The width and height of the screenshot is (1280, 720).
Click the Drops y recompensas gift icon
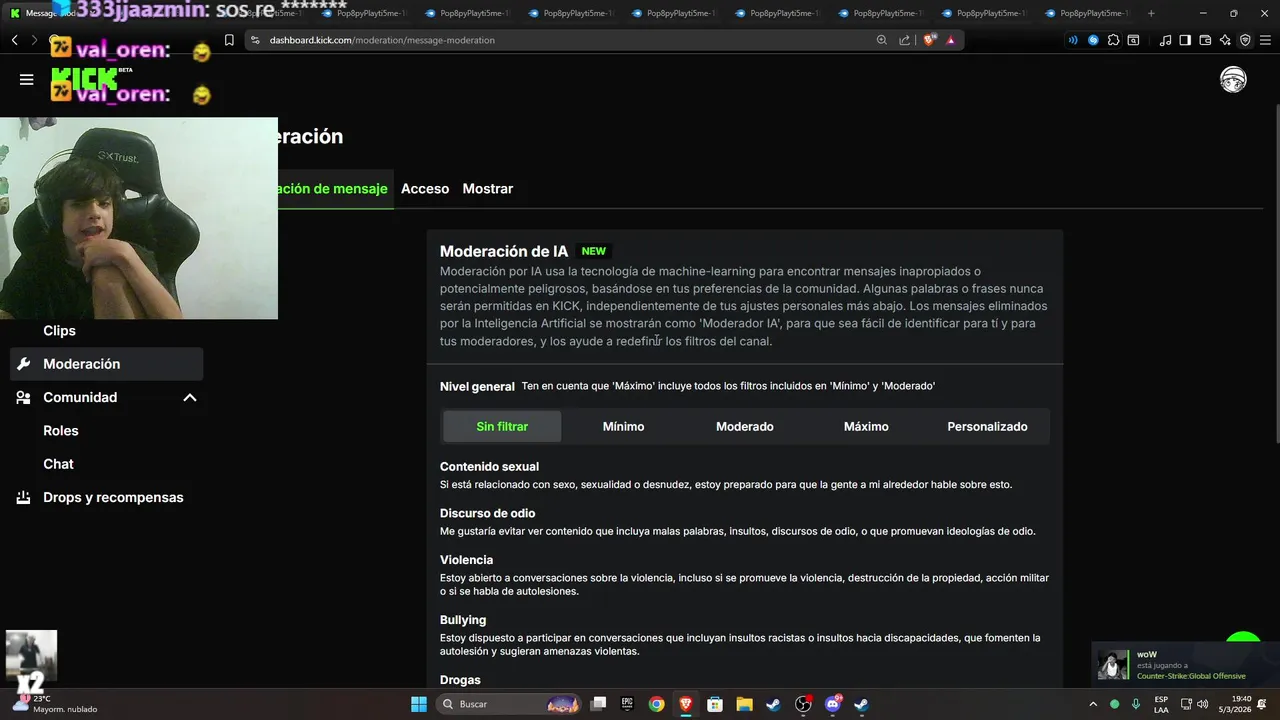[24, 497]
